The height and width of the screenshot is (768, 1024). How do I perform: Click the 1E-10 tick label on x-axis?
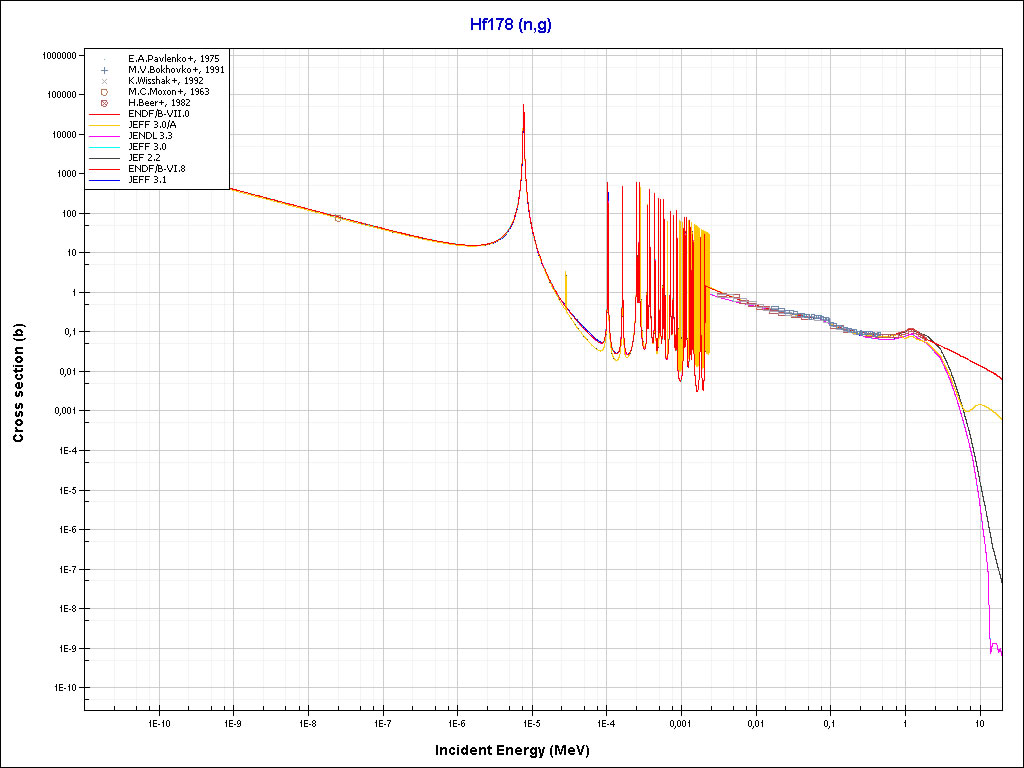coord(157,722)
